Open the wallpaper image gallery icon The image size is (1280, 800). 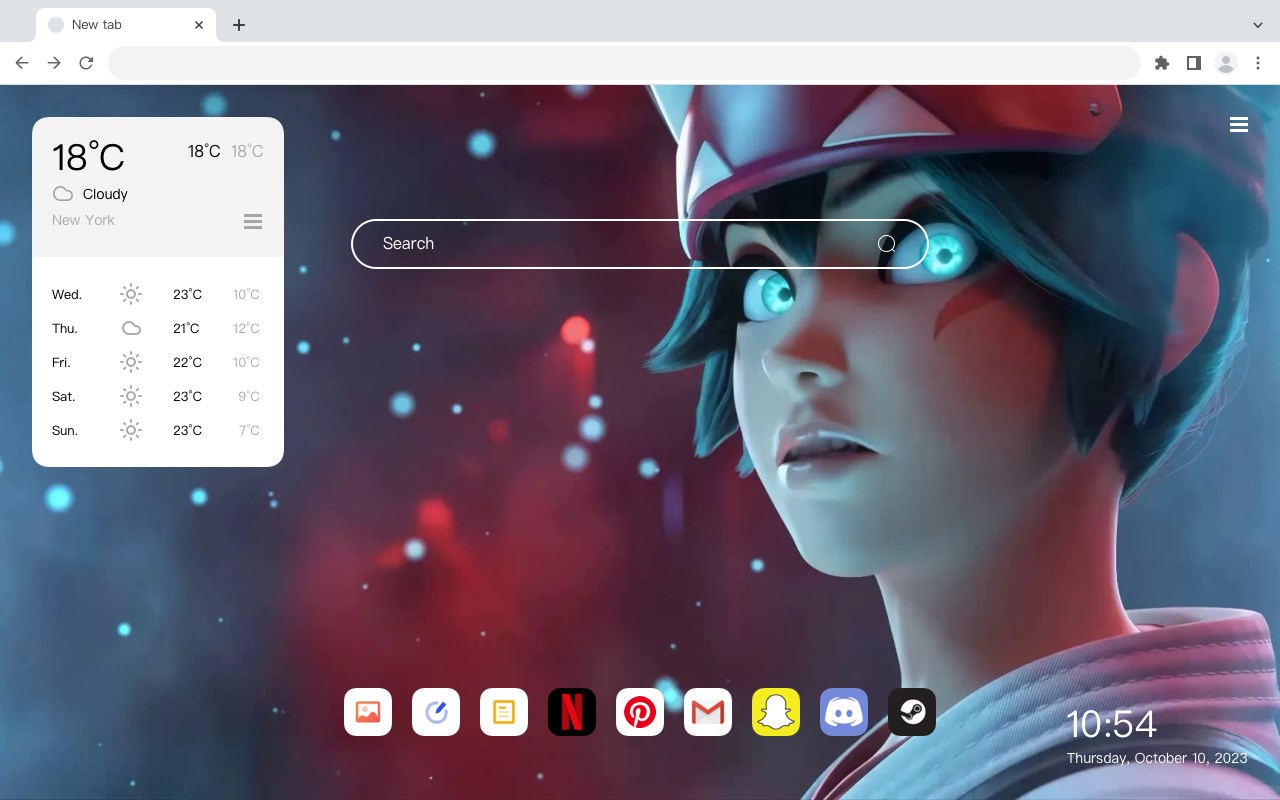point(368,712)
